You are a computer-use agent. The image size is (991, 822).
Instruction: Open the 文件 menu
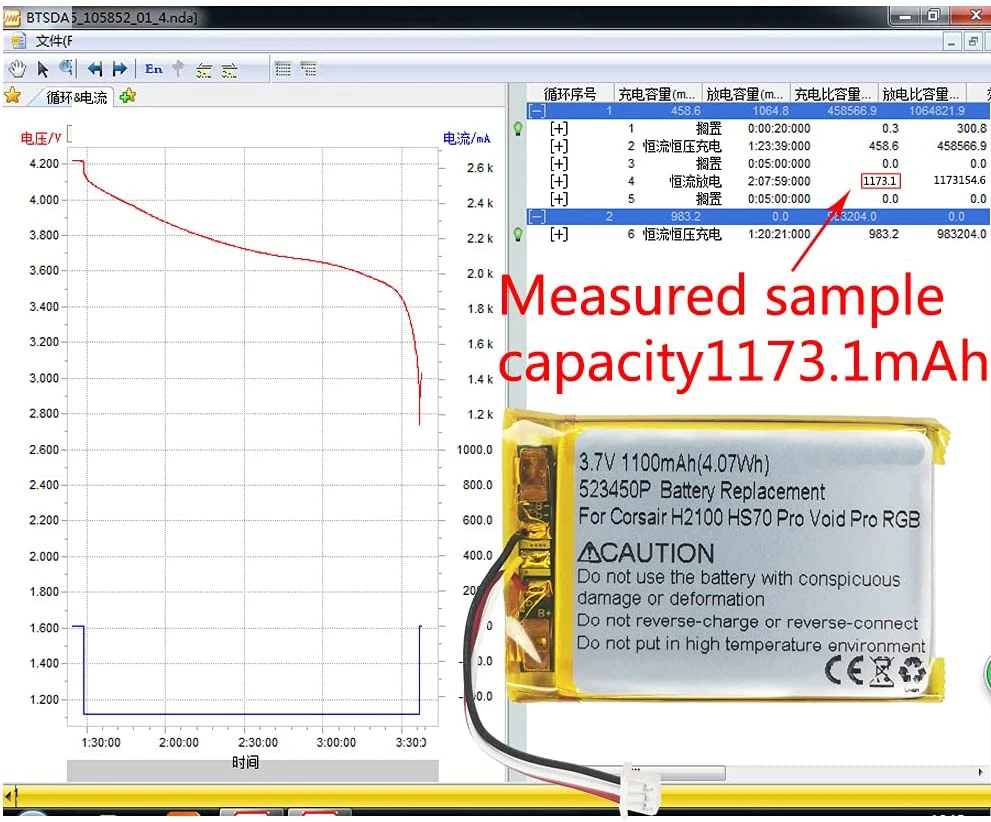[x=54, y=41]
